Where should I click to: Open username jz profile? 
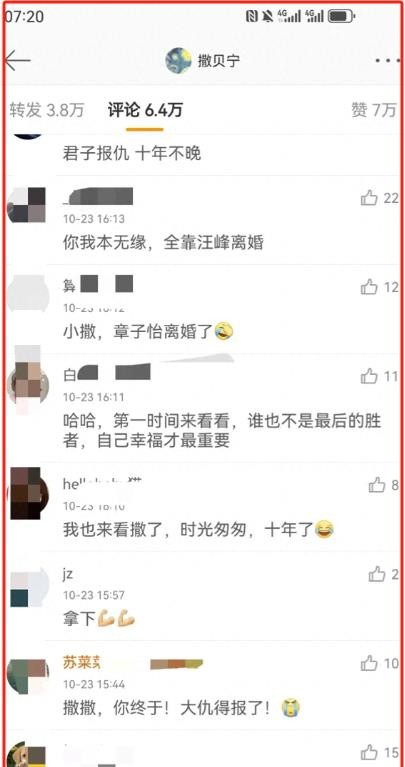[68, 574]
